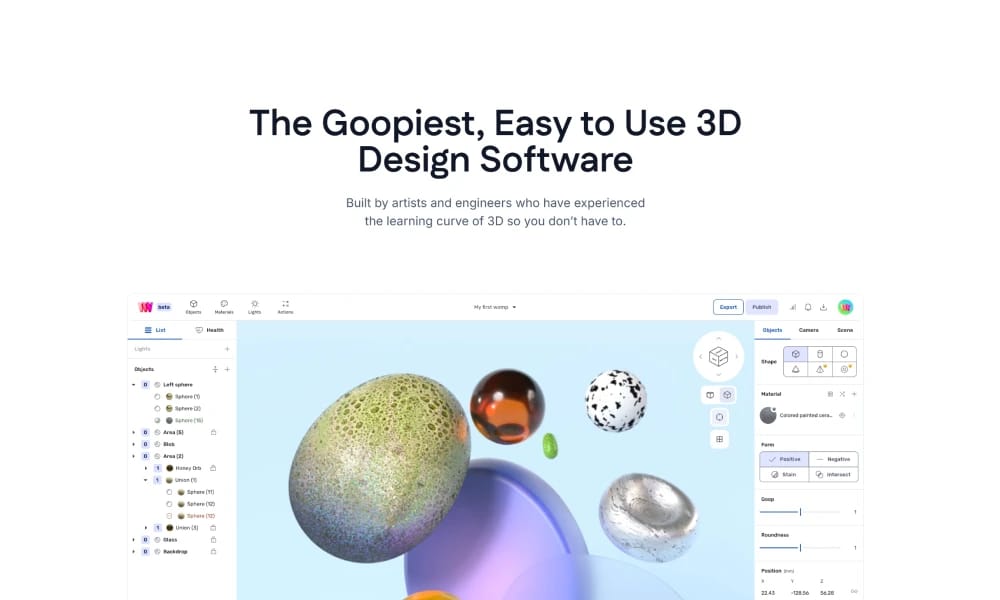Add a new material with plus icon

click(x=854, y=394)
